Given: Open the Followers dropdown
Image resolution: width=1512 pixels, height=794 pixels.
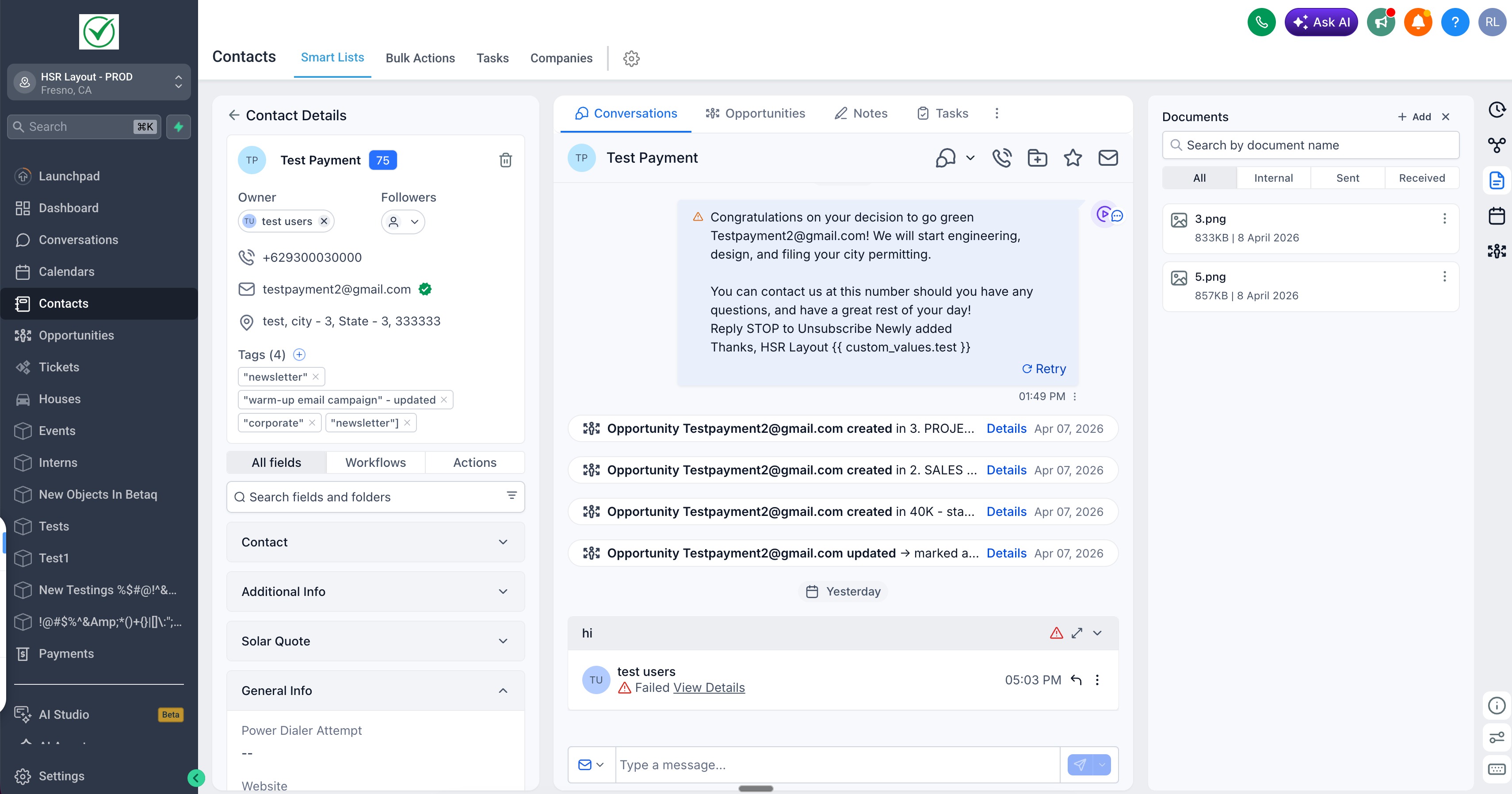Looking at the screenshot, I should click(403, 222).
